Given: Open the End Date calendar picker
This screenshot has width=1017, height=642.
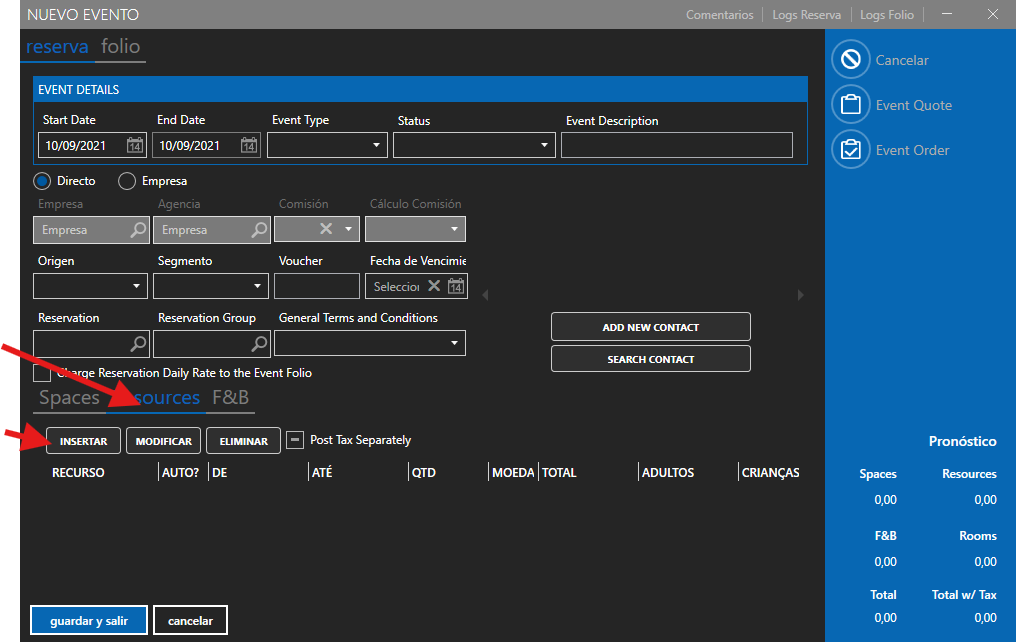Looking at the screenshot, I should [x=249, y=146].
